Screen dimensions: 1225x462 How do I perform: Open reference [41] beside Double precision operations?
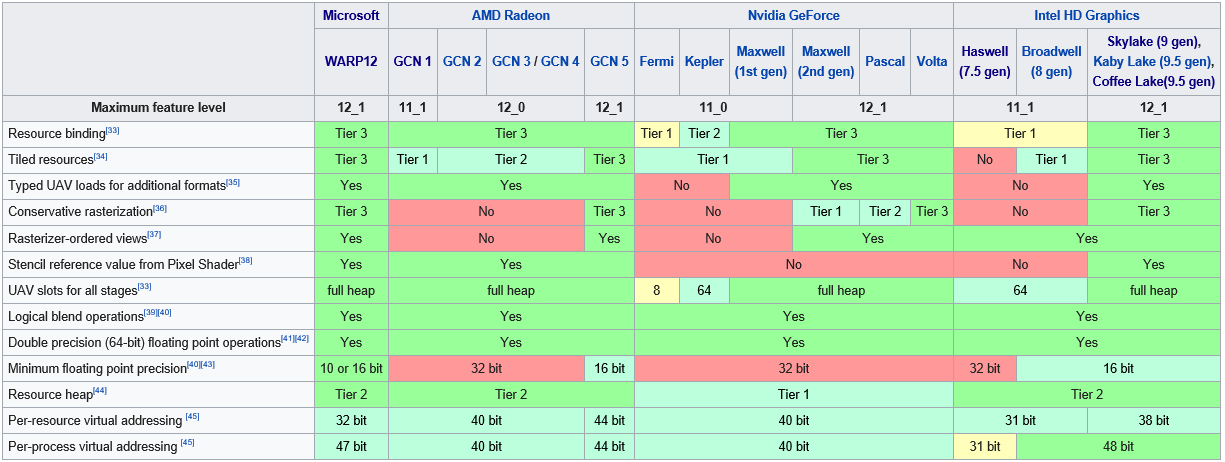click(x=288, y=339)
